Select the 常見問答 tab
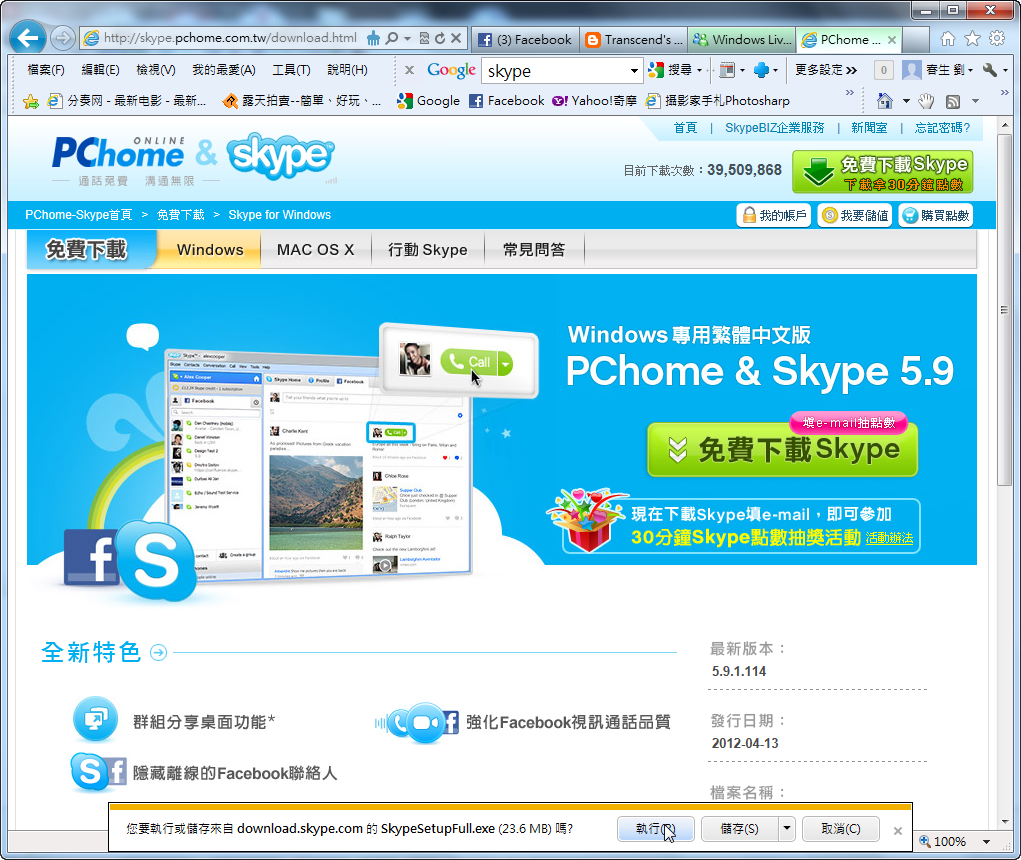This screenshot has width=1021, height=860. (x=534, y=250)
